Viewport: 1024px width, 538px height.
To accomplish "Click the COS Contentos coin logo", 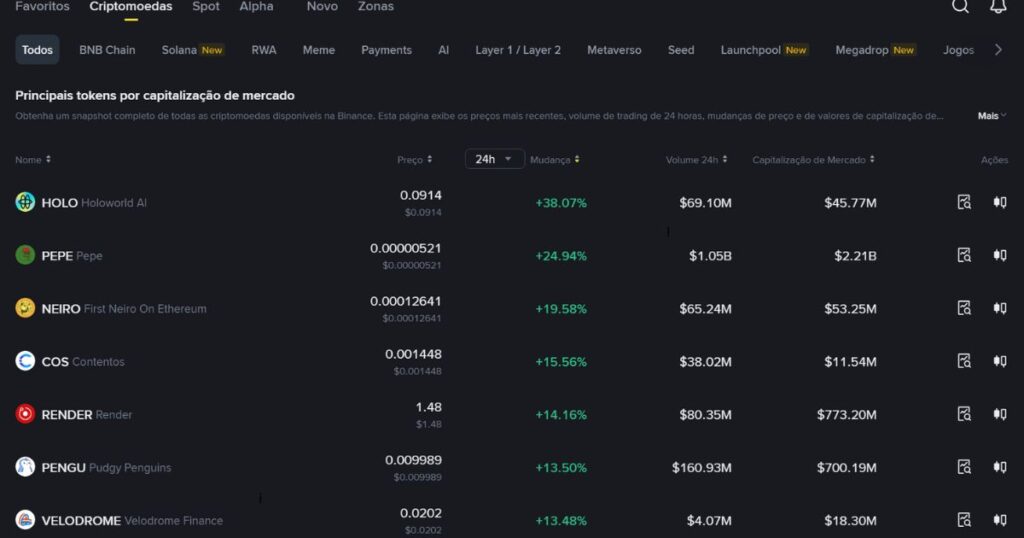I will pos(25,361).
